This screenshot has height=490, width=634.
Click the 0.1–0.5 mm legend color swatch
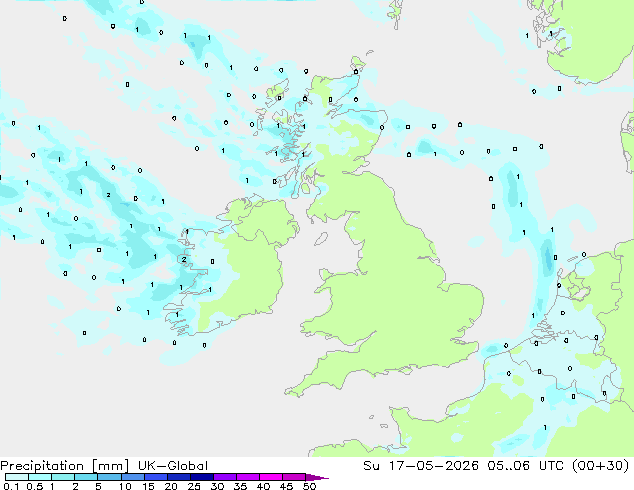pos(17,477)
